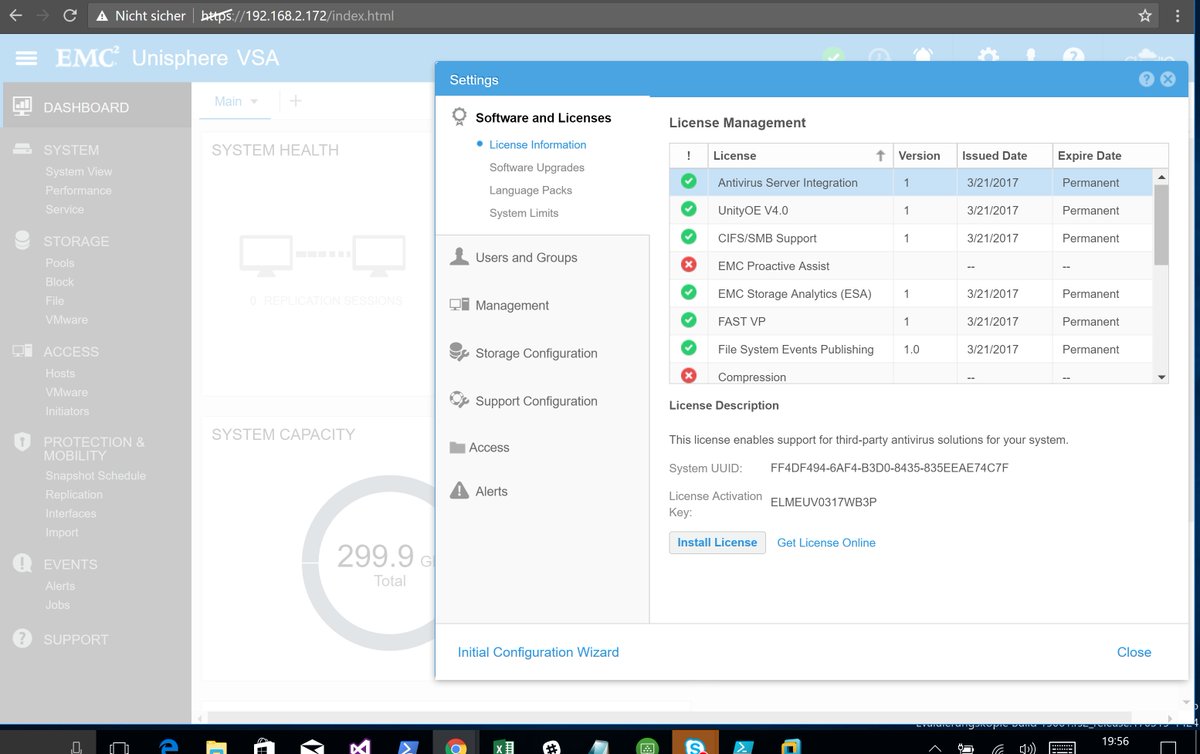The height and width of the screenshot is (754, 1200).
Task: Click the Storage disks icon in sidebar
Action: (22, 240)
